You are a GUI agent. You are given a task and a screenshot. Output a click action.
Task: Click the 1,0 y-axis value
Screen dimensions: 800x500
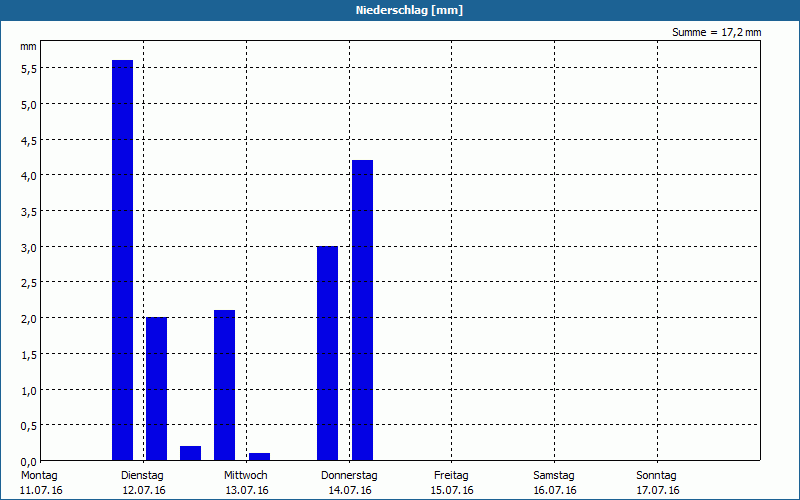29,391
